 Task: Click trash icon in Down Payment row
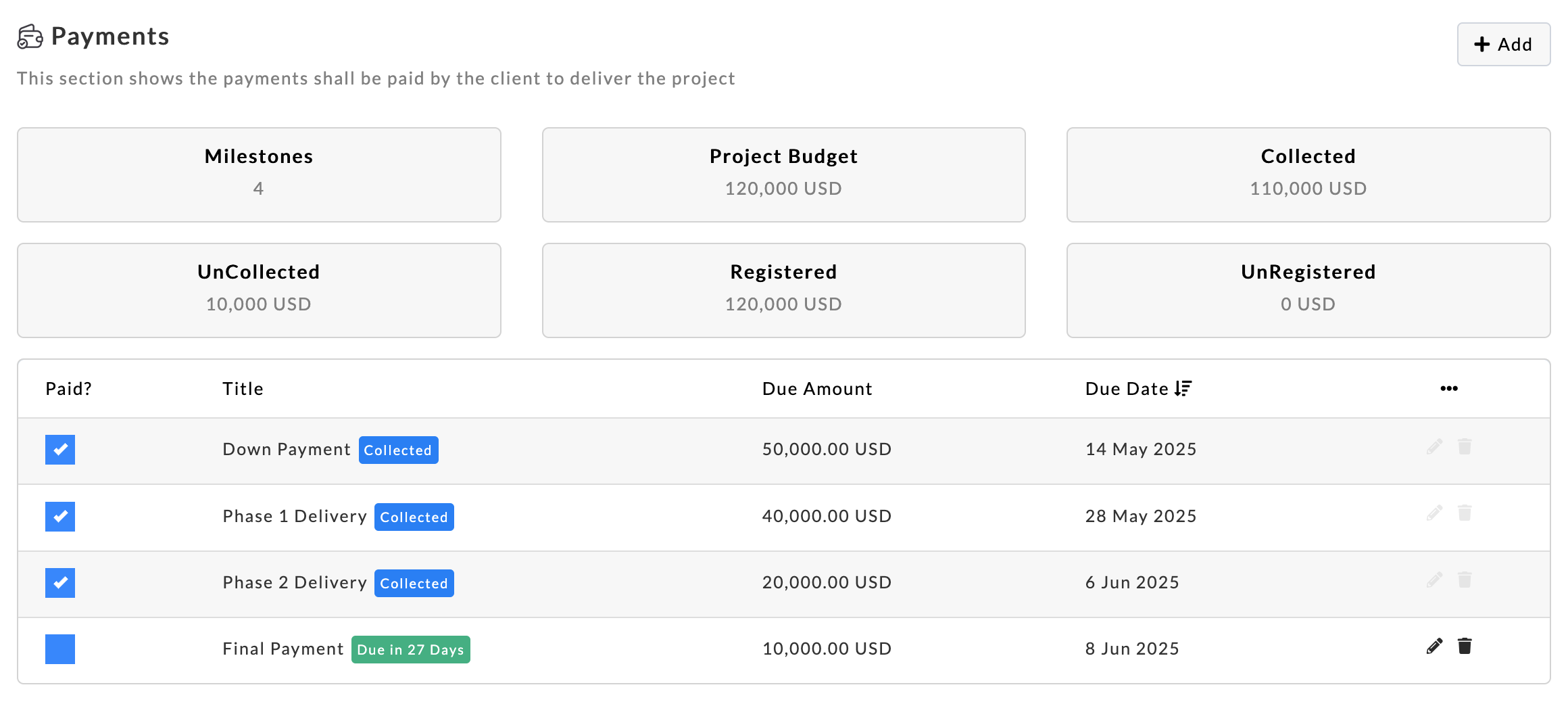pyautogui.click(x=1465, y=447)
